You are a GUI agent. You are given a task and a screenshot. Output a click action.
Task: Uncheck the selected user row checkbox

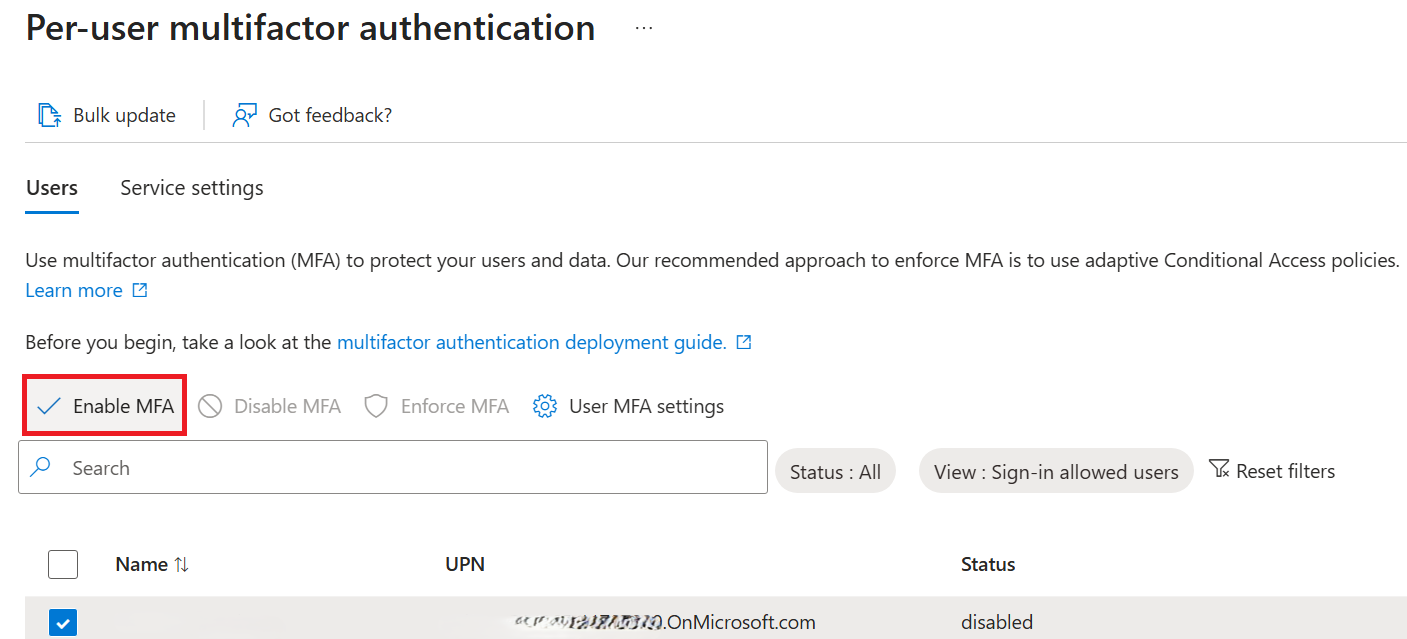click(x=63, y=623)
